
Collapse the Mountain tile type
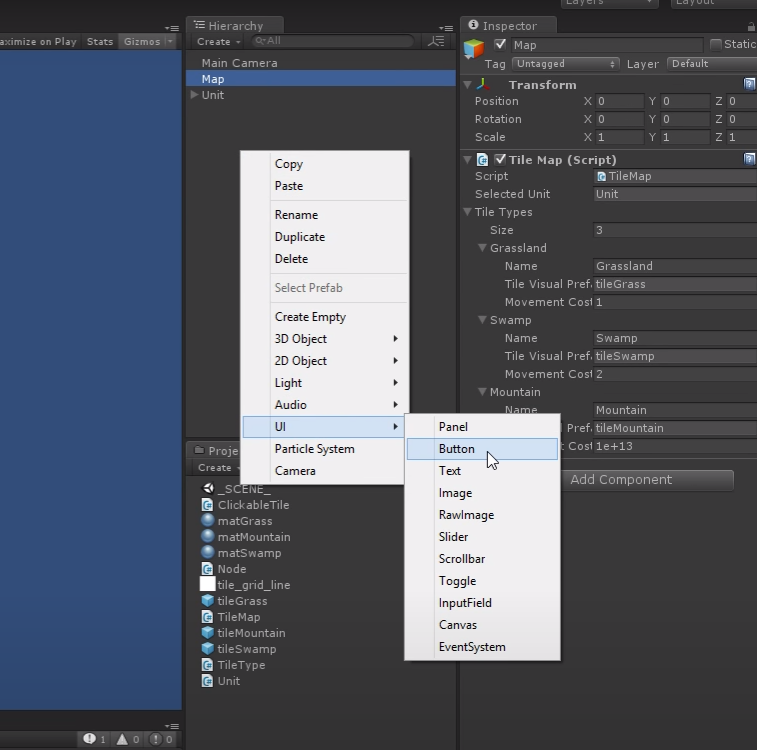click(482, 391)
